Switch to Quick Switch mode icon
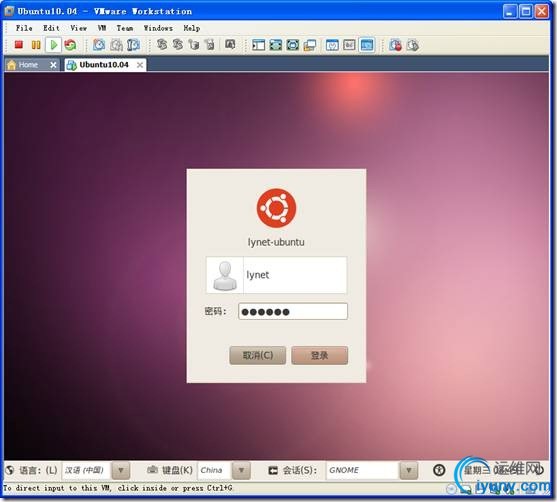 point(276,45)
